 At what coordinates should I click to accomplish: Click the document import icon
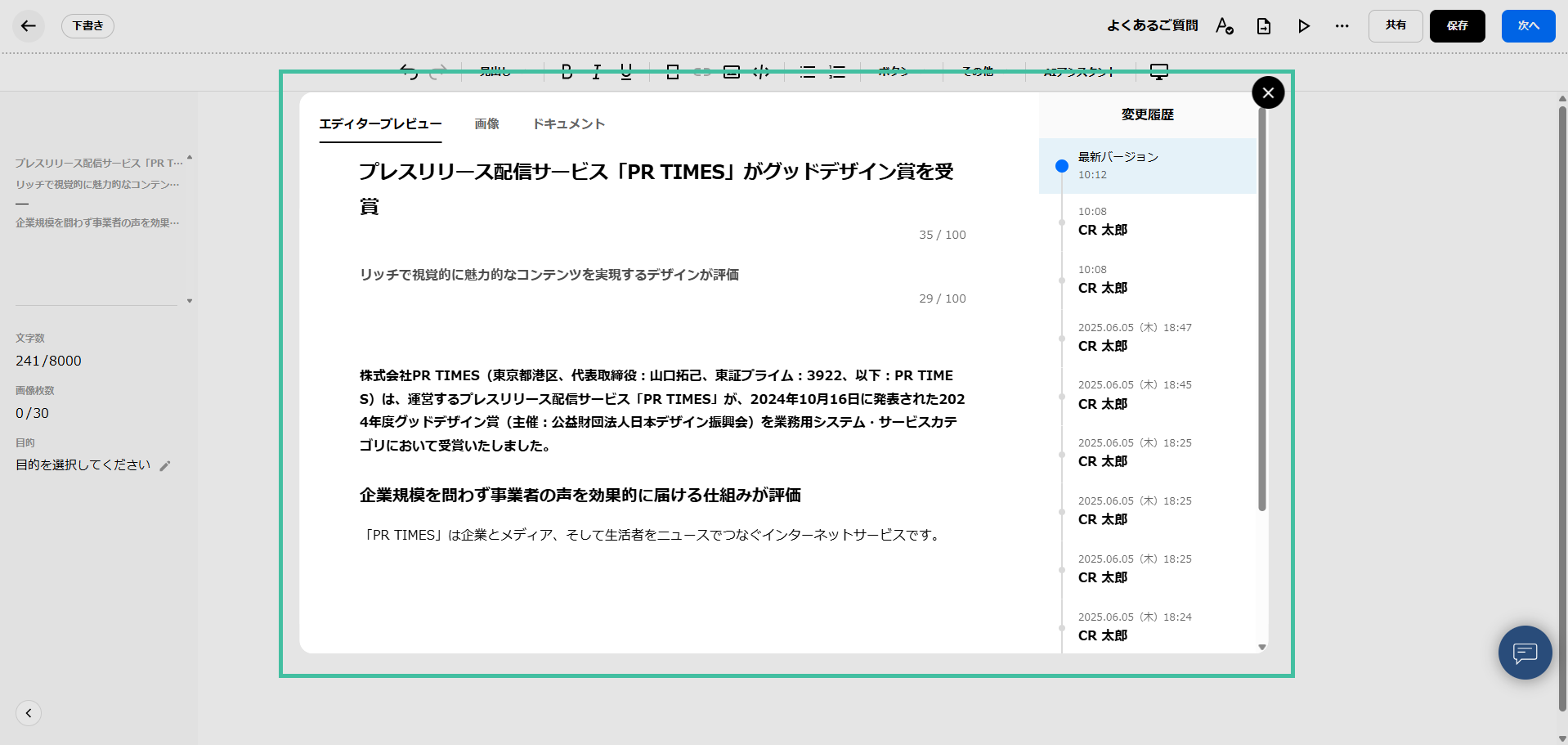pyautogui.click(x=1263, y=26)
